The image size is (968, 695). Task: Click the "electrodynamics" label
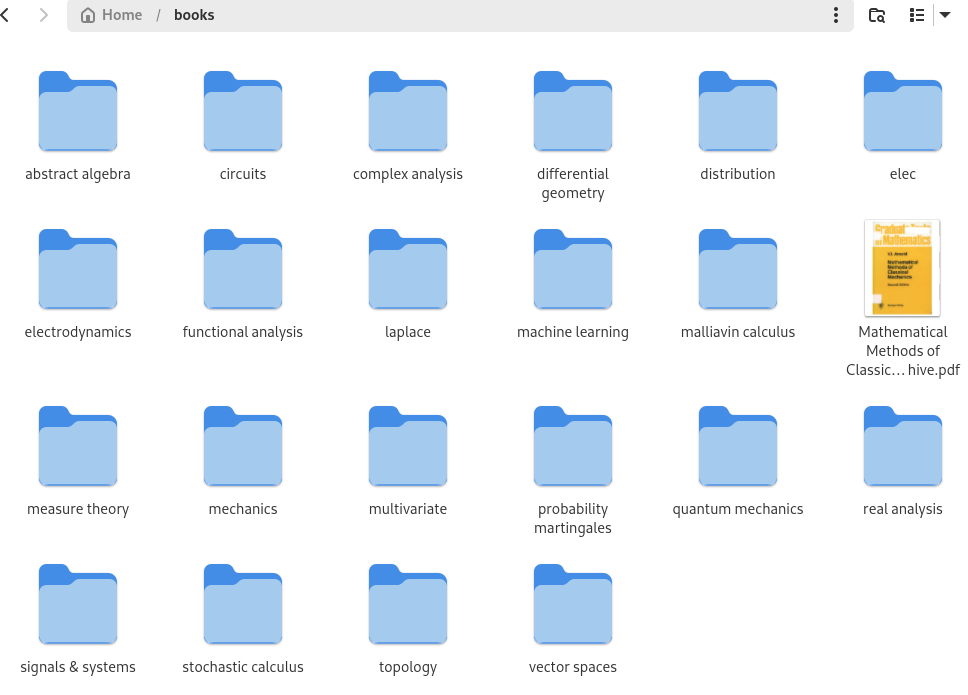(x=78, y=332)
